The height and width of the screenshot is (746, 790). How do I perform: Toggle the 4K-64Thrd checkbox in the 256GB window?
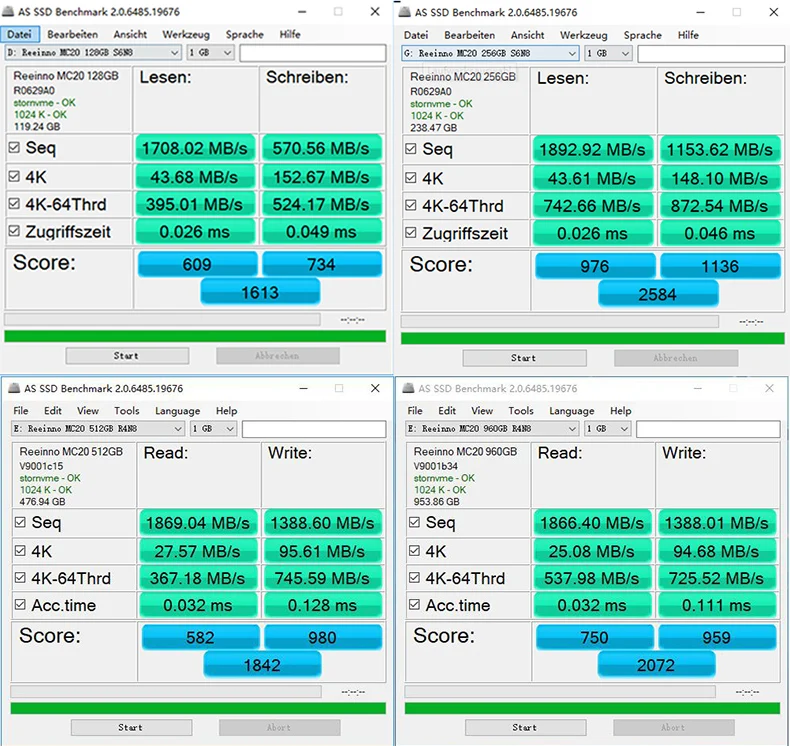point(411,205)
